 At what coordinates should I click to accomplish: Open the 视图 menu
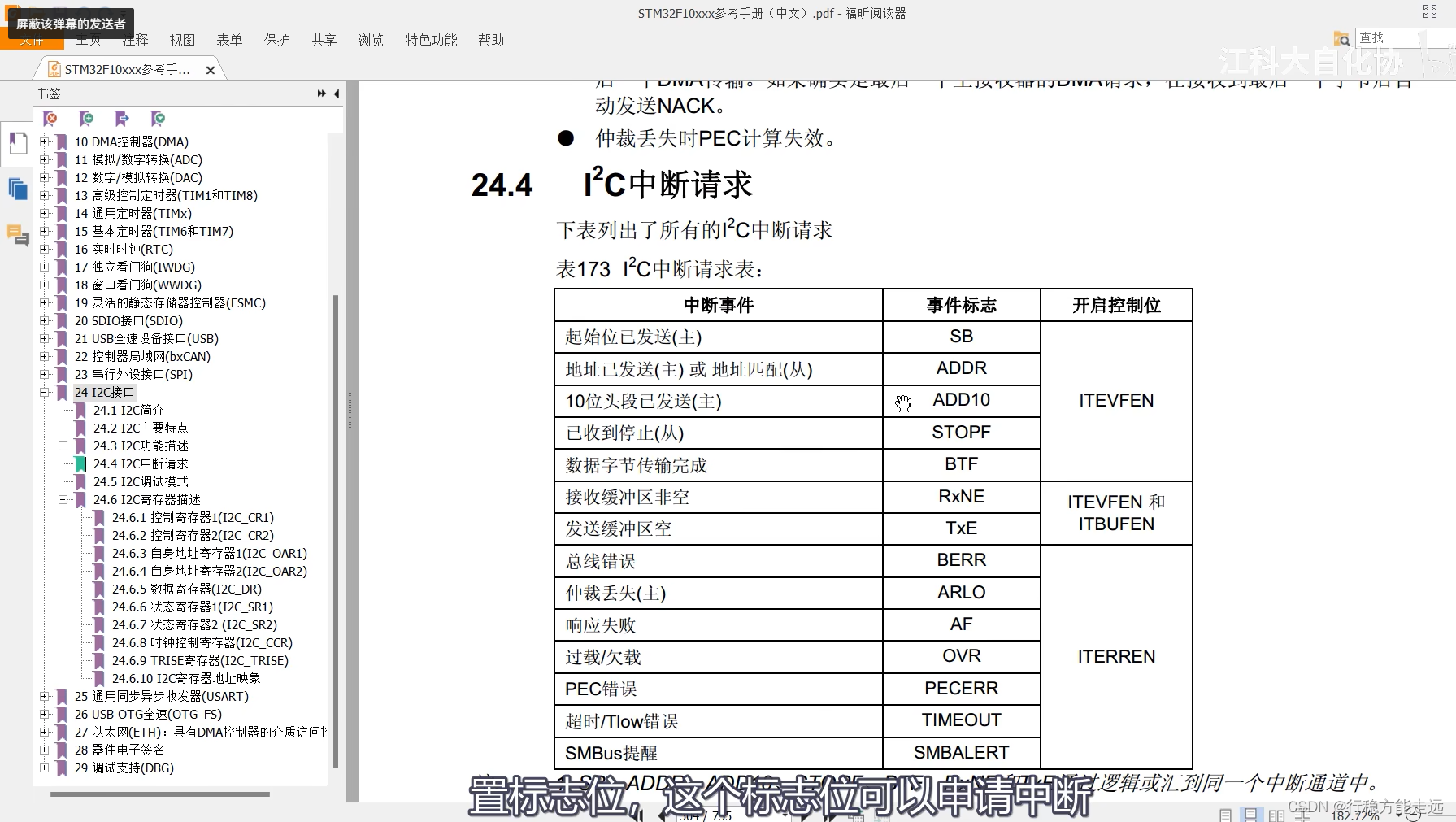coord(182,40)
